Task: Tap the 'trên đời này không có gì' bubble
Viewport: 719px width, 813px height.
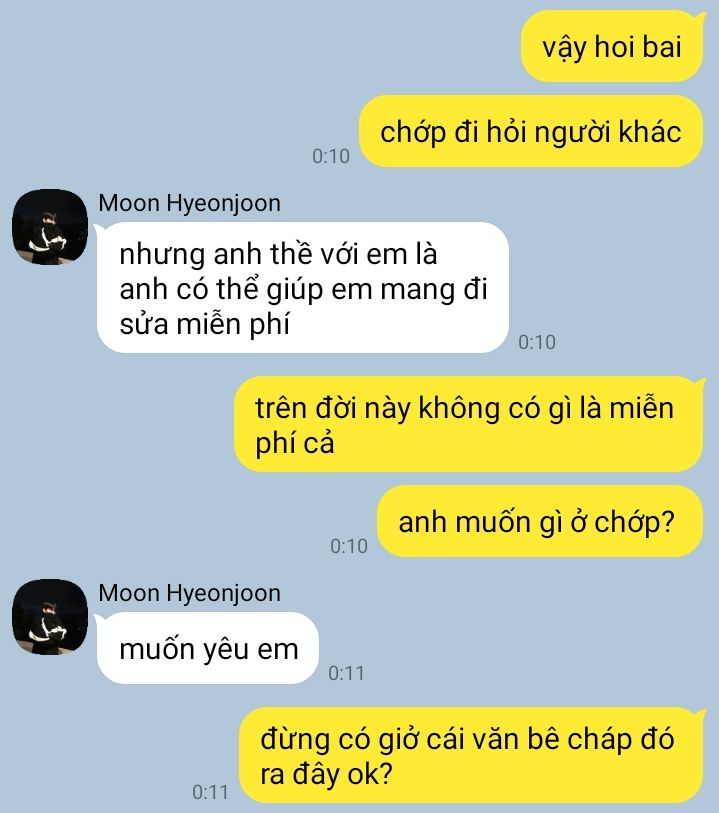Action: click(469, 424)
